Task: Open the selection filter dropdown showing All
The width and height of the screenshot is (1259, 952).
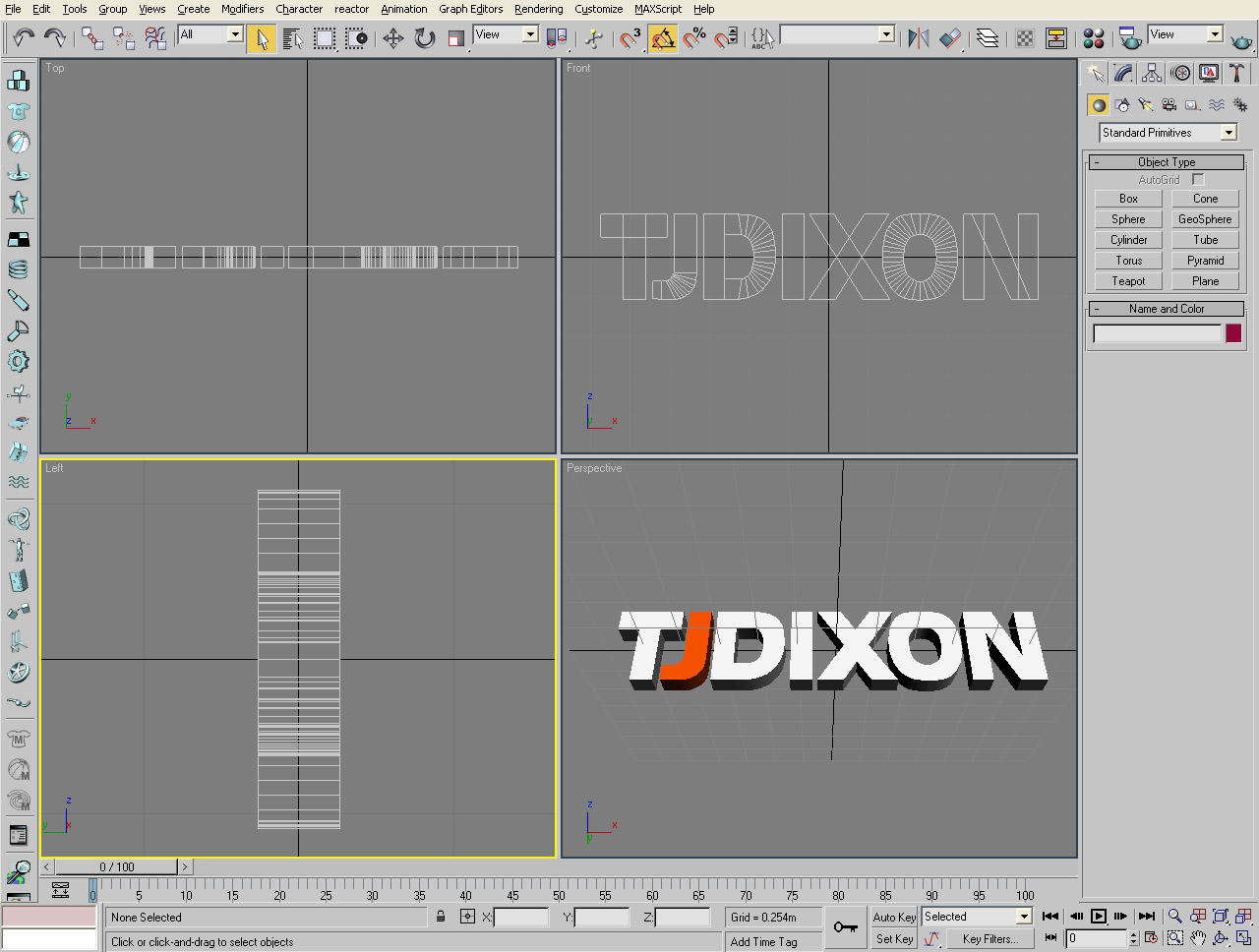Action: [234, 33]
